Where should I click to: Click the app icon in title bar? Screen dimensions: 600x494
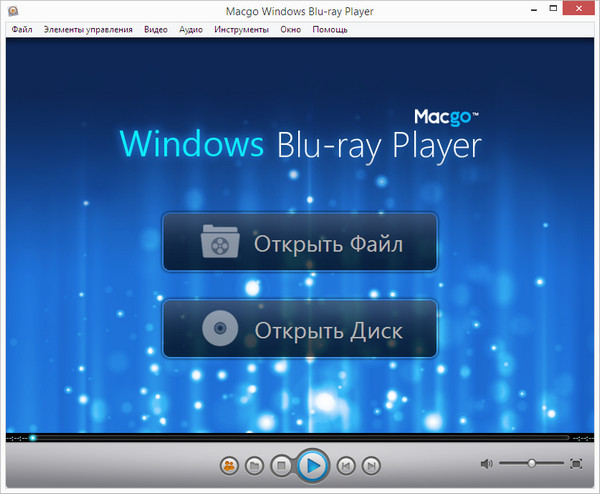point(12,10)
